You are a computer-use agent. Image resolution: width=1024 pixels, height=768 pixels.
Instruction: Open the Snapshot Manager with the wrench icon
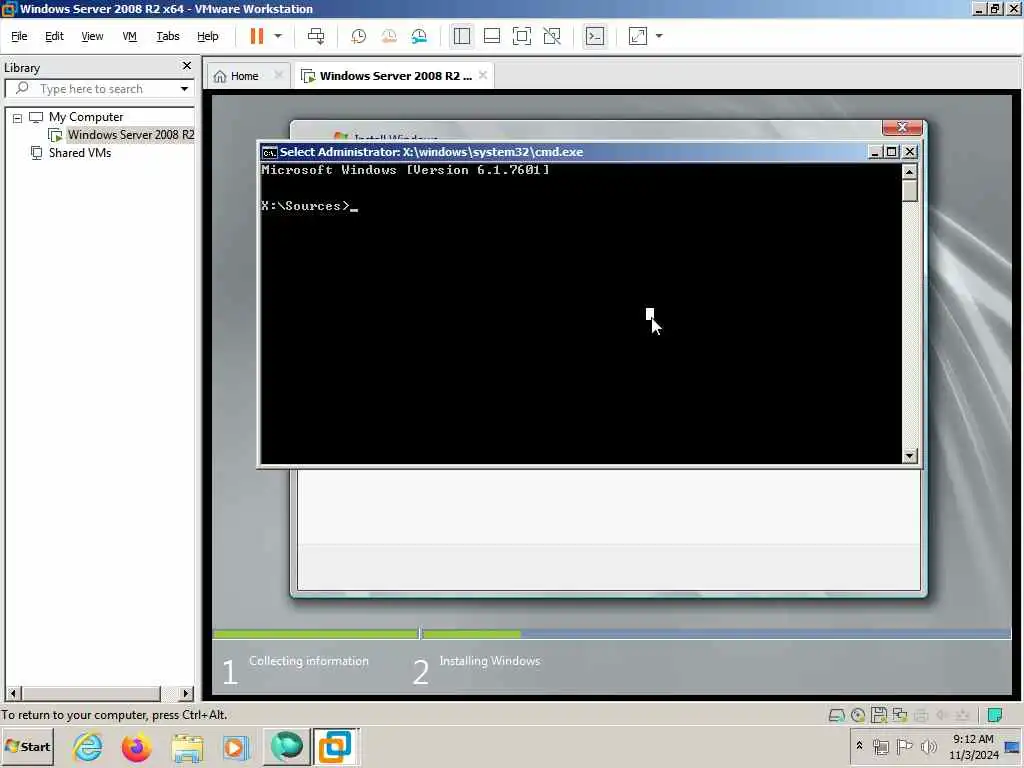pos(419,36)
